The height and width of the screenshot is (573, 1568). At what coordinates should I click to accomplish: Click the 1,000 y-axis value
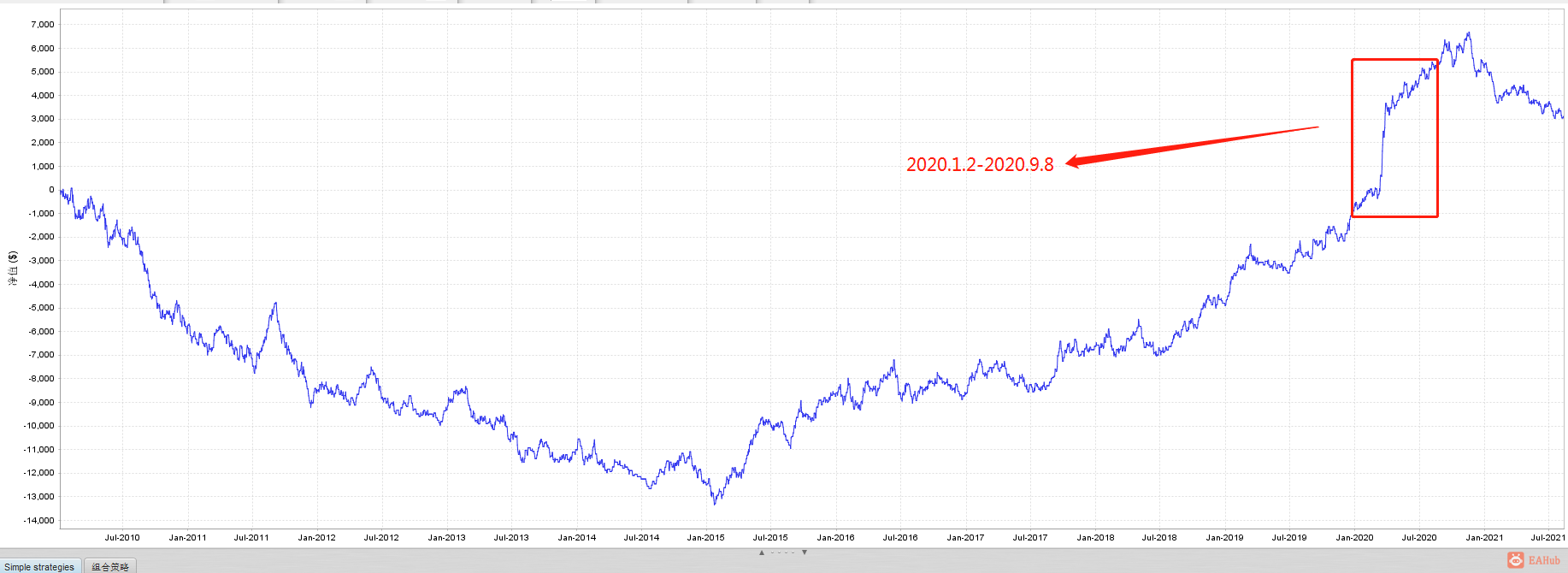point(43,167)
